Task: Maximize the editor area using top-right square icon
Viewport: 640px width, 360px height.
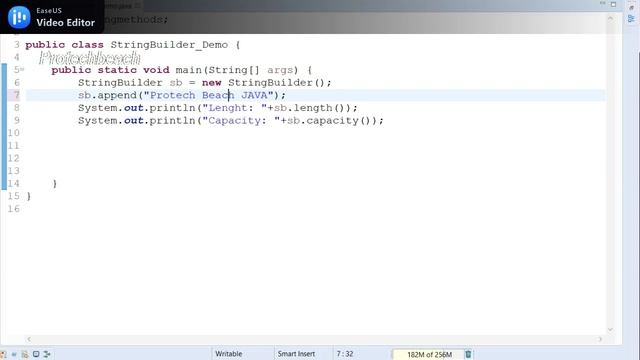Action: point(613,4)
